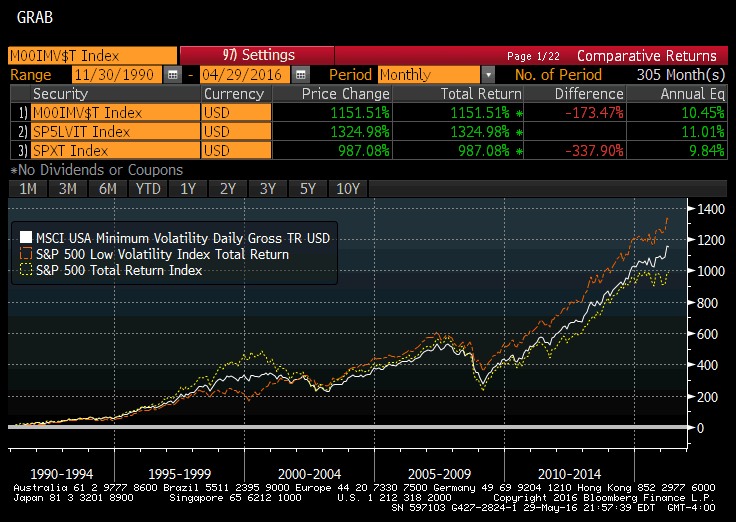Click USD currency of M00IMV$T Index

237,113
